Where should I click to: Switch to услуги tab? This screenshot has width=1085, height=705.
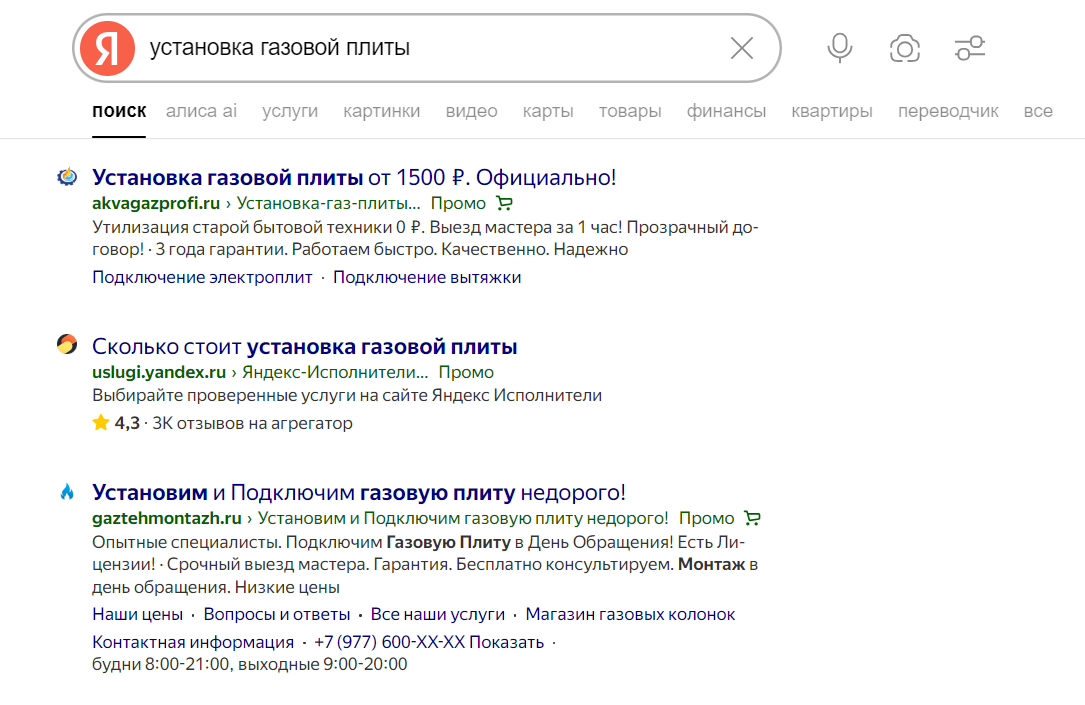tap(290, 111)
